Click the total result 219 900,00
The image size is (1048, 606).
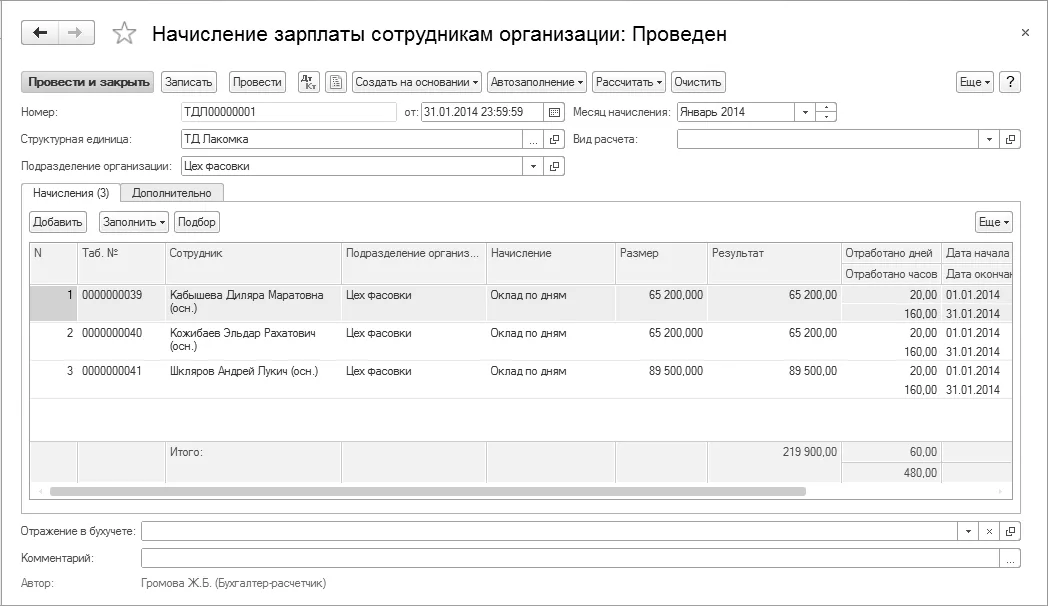pos(809,452)
